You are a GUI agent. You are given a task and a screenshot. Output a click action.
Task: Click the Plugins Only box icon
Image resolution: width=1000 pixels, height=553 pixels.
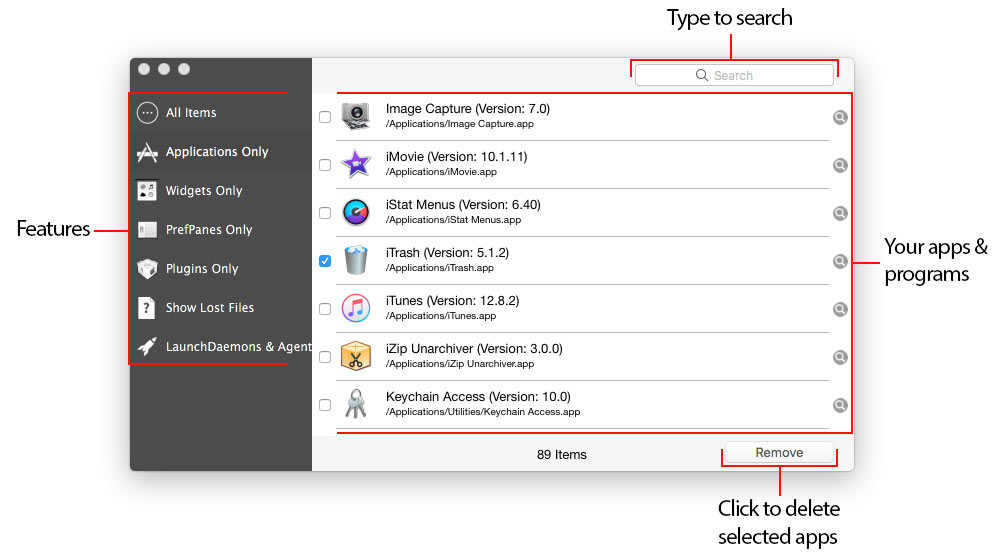tap(147, 269)
